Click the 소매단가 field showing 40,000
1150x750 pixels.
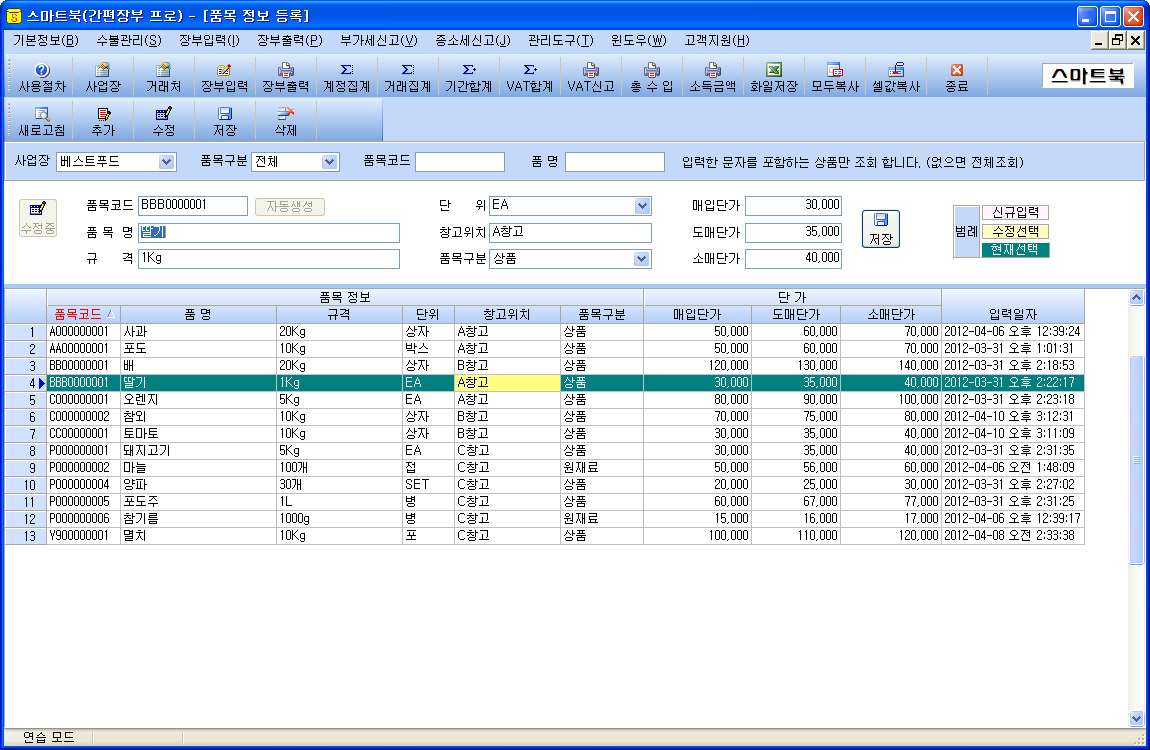click(x=794, y=259)
